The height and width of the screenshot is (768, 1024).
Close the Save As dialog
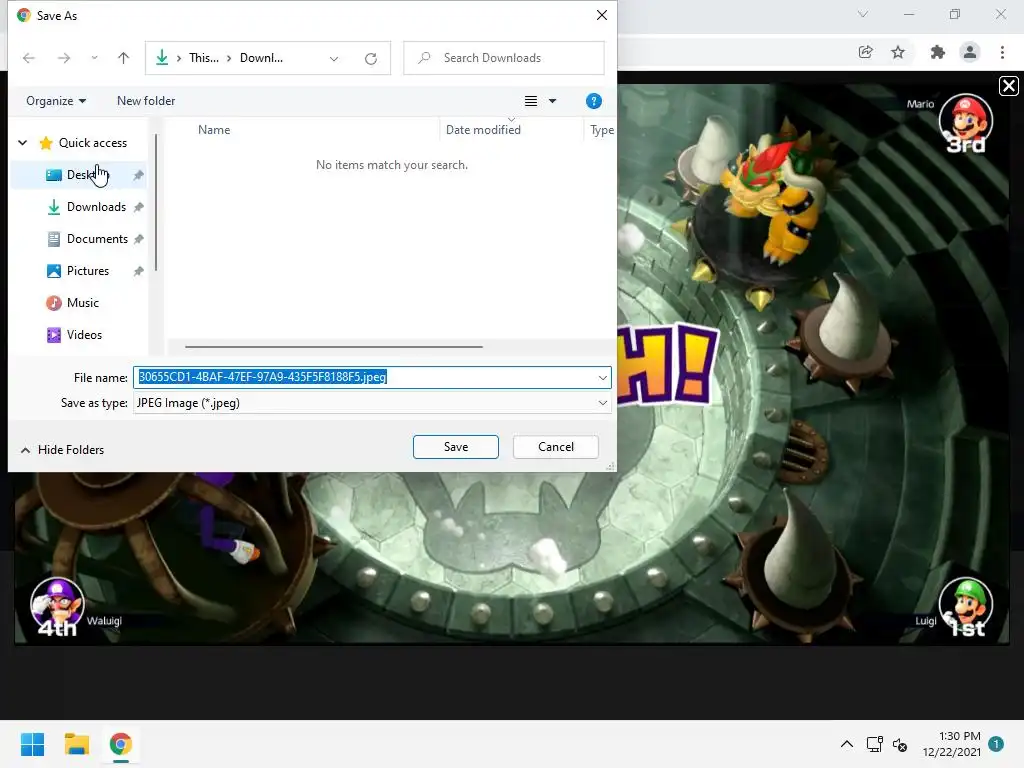(x=601, y=15)
